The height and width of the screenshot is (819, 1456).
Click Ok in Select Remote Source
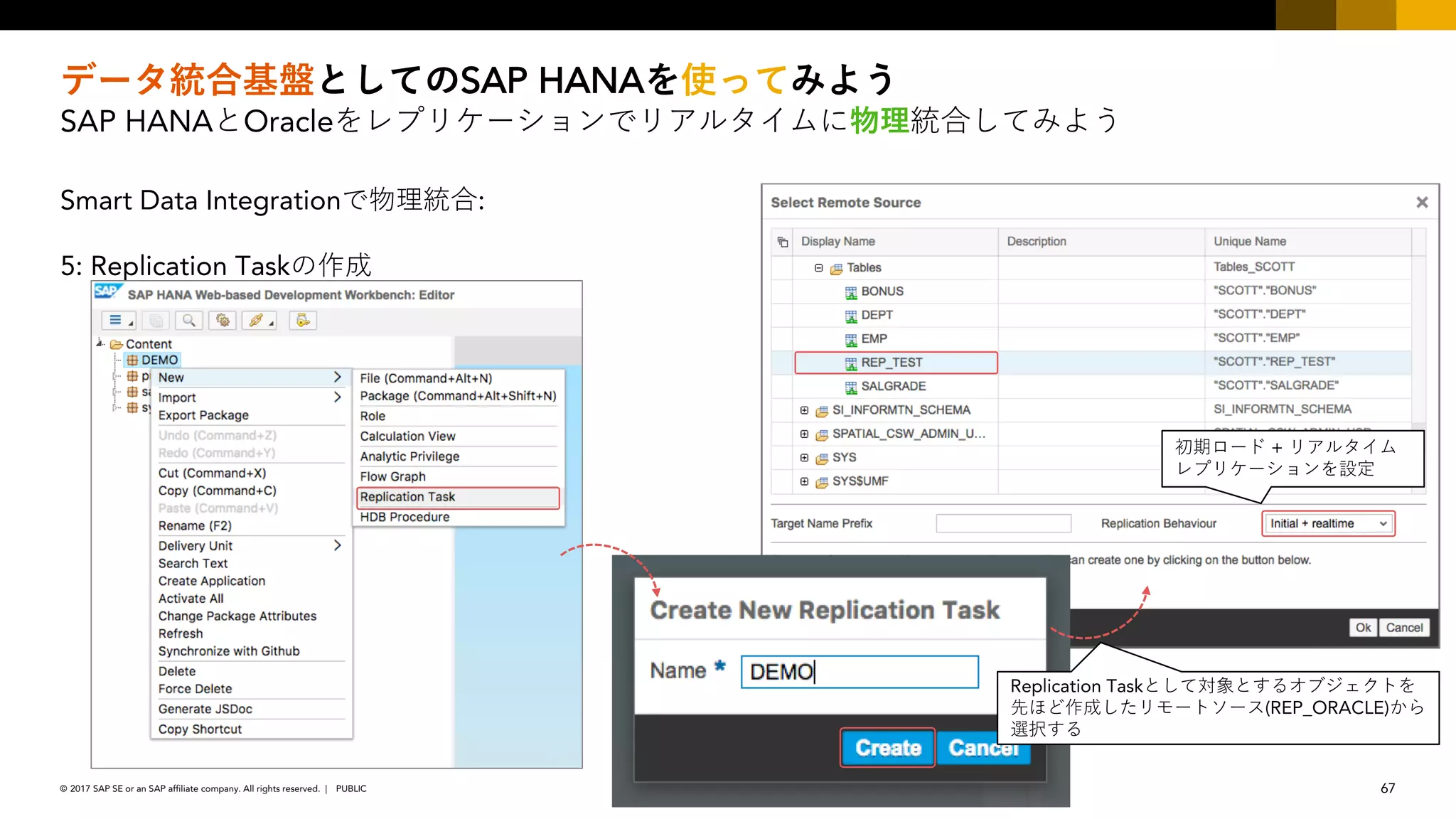pos(1363,628)
